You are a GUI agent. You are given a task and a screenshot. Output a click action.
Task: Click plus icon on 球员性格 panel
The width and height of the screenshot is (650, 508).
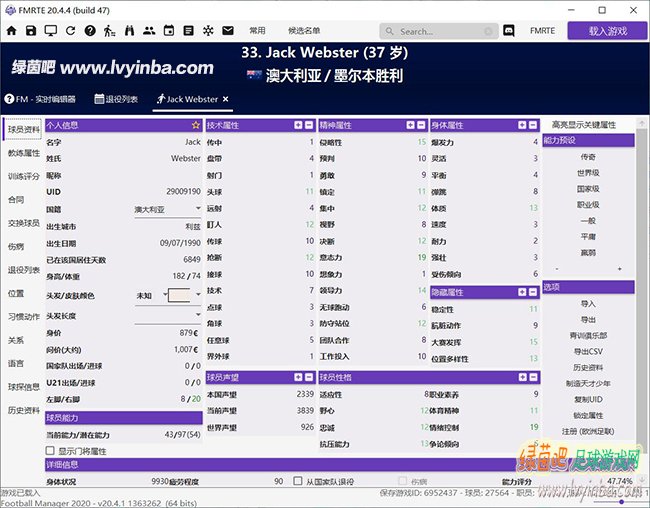(522, 377)
